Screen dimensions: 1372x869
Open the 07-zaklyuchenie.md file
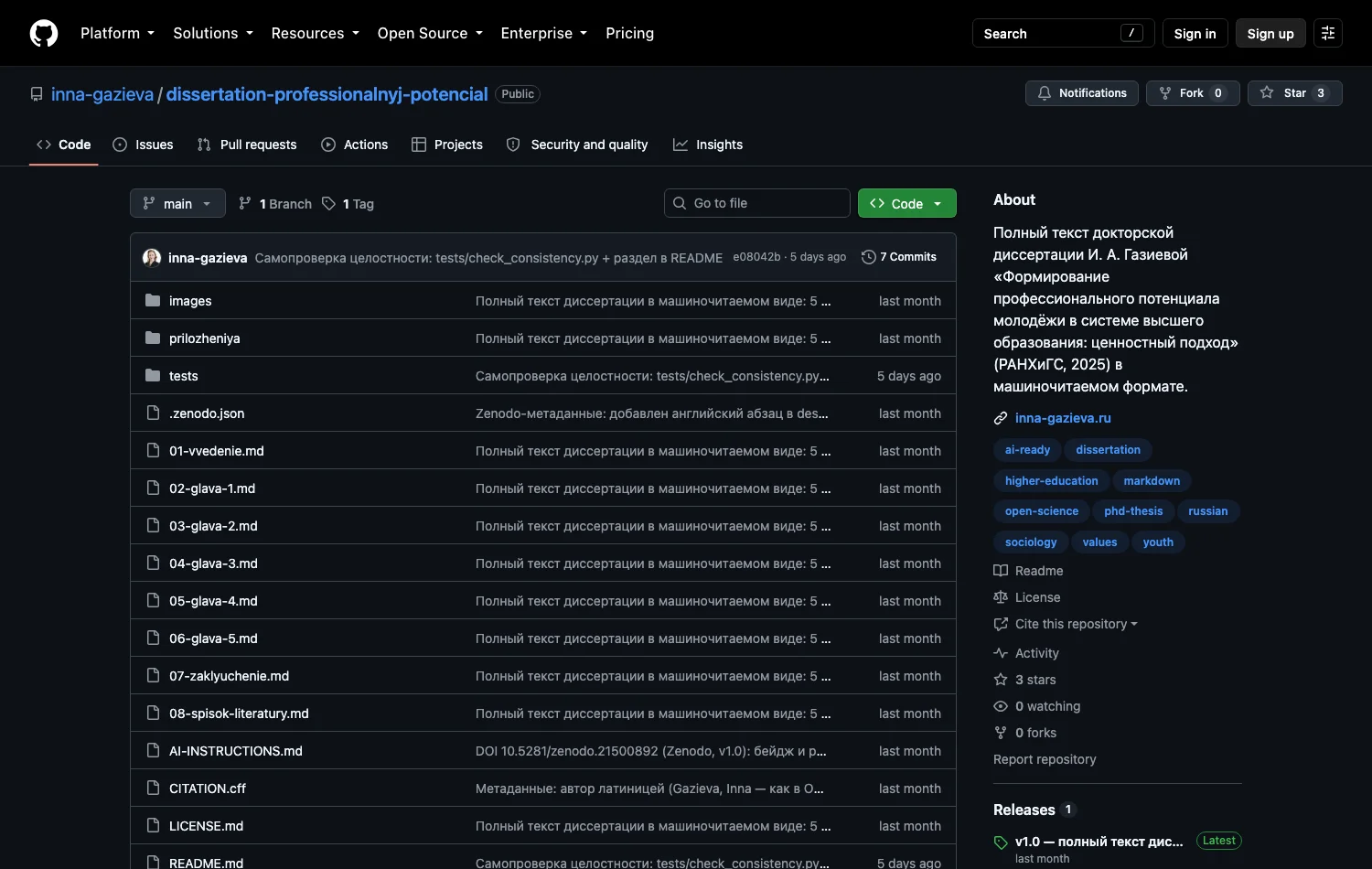pyautogui.click(x=229, y=676)
